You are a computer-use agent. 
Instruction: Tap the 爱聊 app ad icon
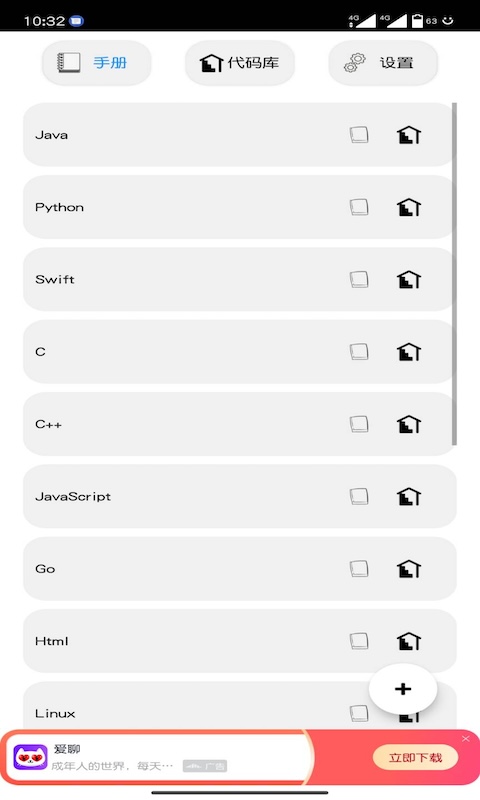30,757
